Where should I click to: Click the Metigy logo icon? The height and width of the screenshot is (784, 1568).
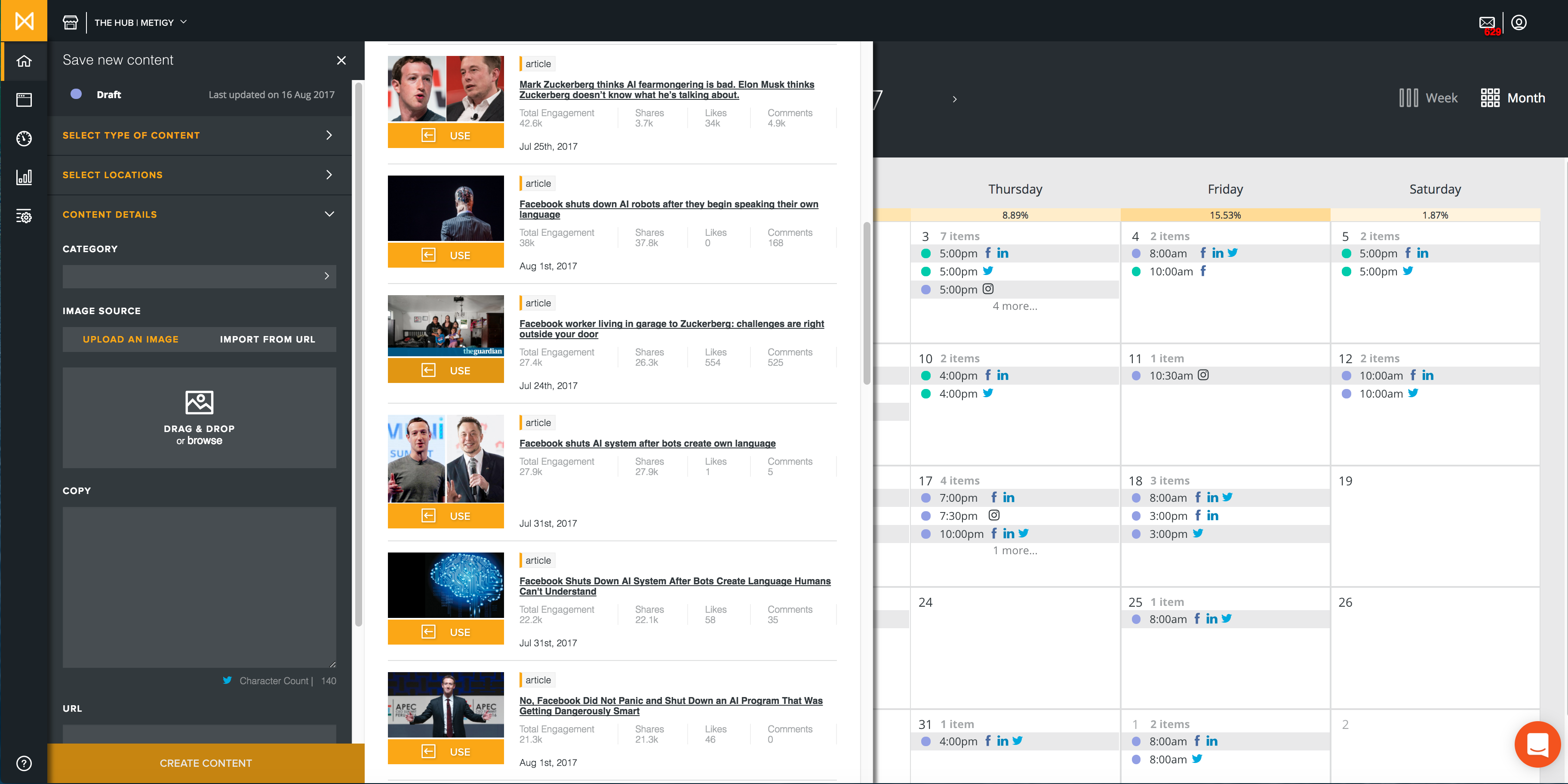(24, 21)
